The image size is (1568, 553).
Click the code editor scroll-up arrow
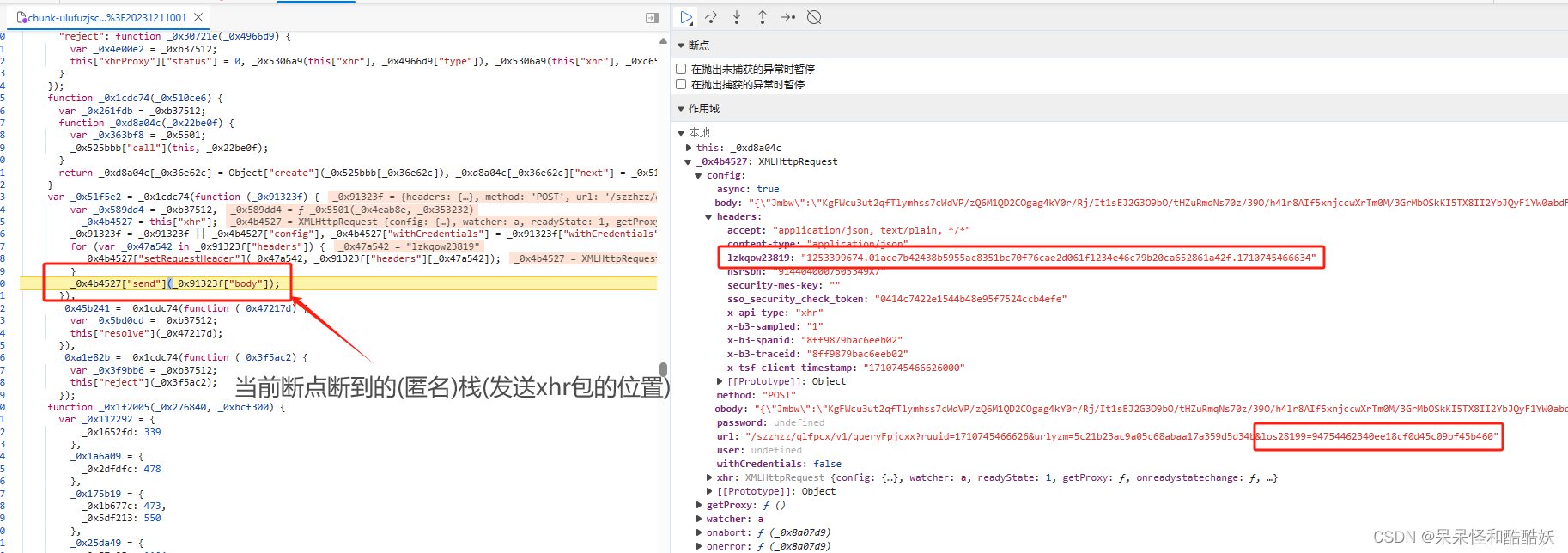coord(663,40)
